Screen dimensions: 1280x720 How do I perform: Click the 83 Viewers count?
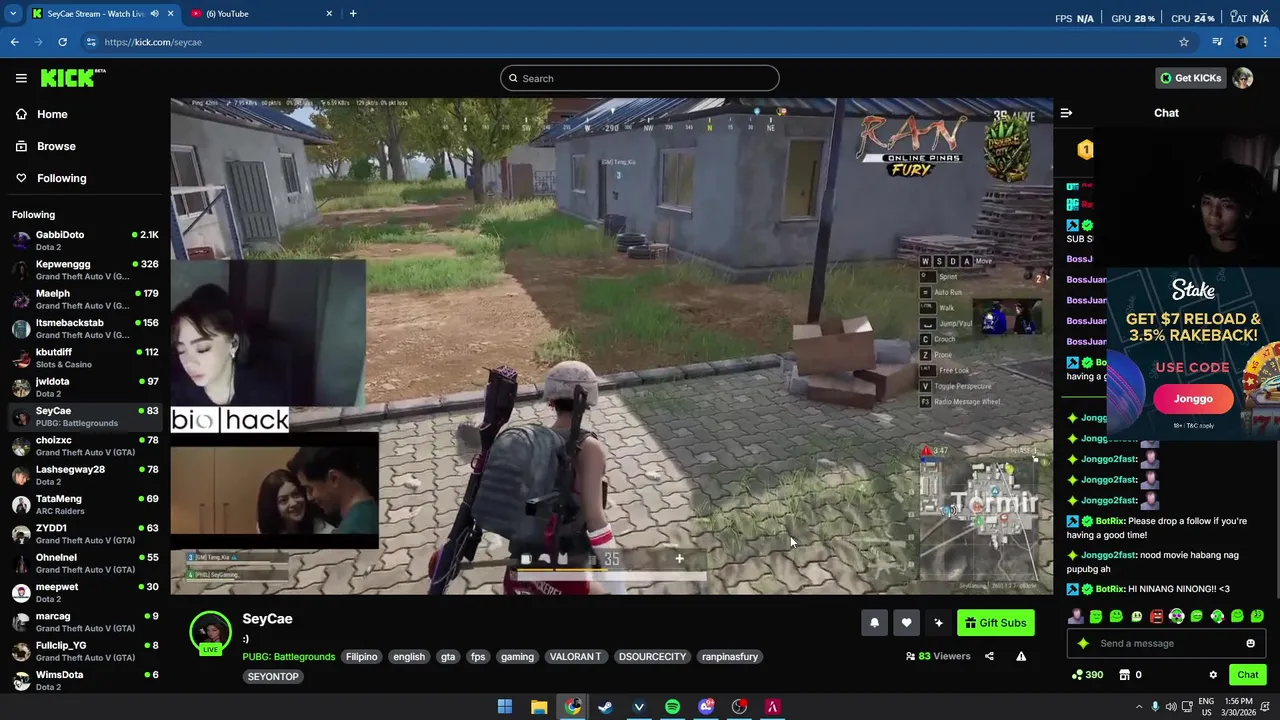[x=938, y=657]
